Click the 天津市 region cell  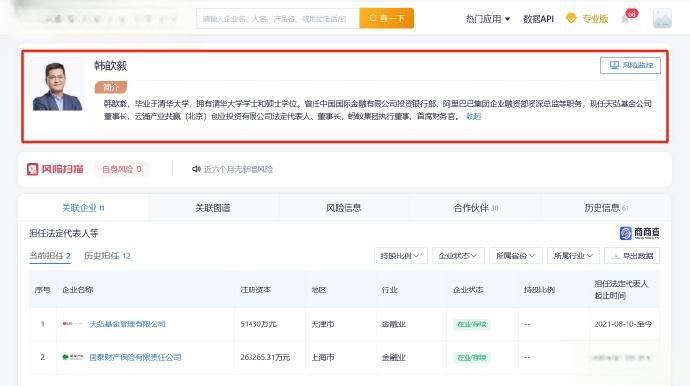tap(323, 324)
